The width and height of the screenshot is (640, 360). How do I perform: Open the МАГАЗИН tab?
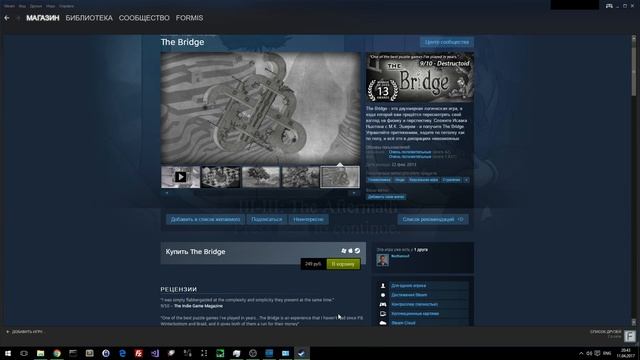[43, 18]
